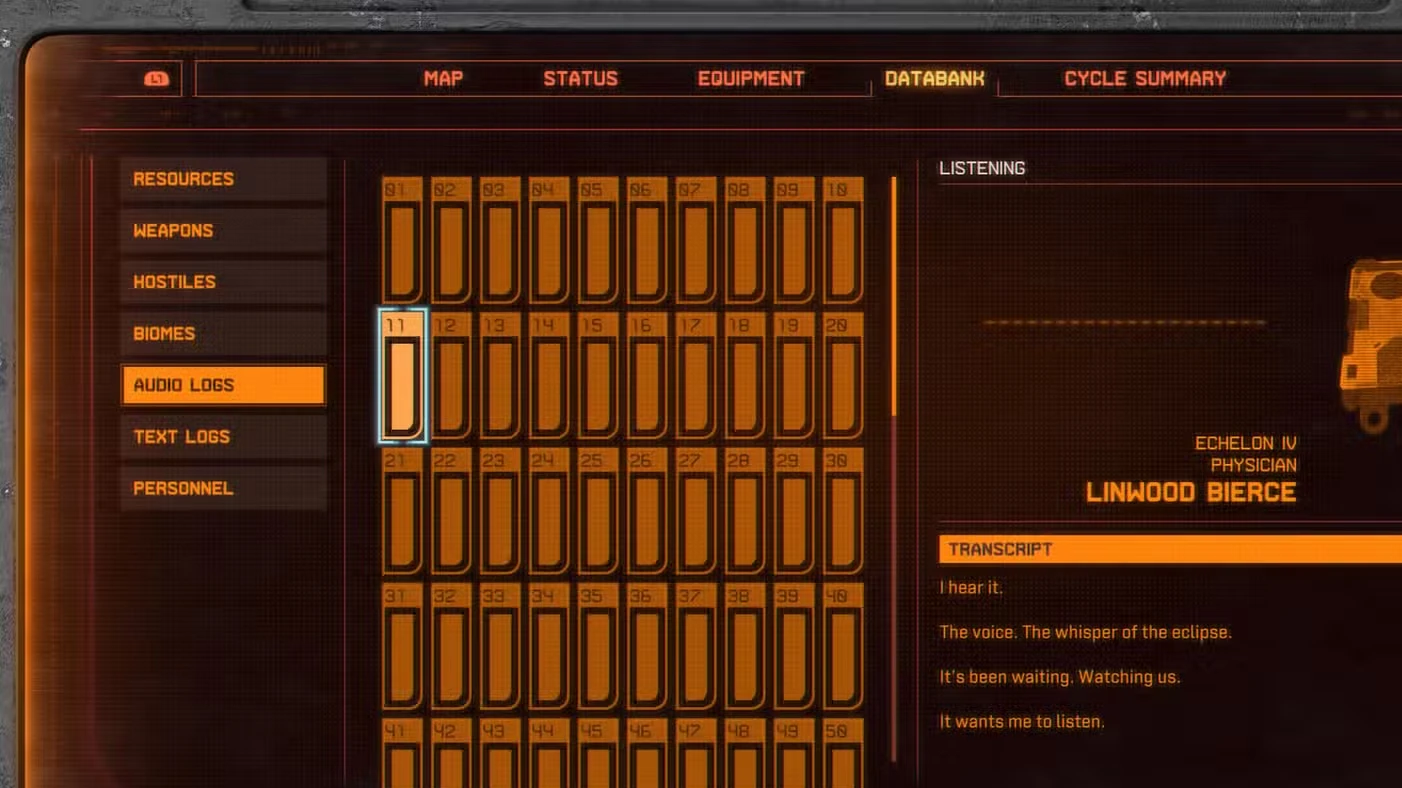
Task: Click the speaker name LINWOOD BIERCE
Action: 1191,492
